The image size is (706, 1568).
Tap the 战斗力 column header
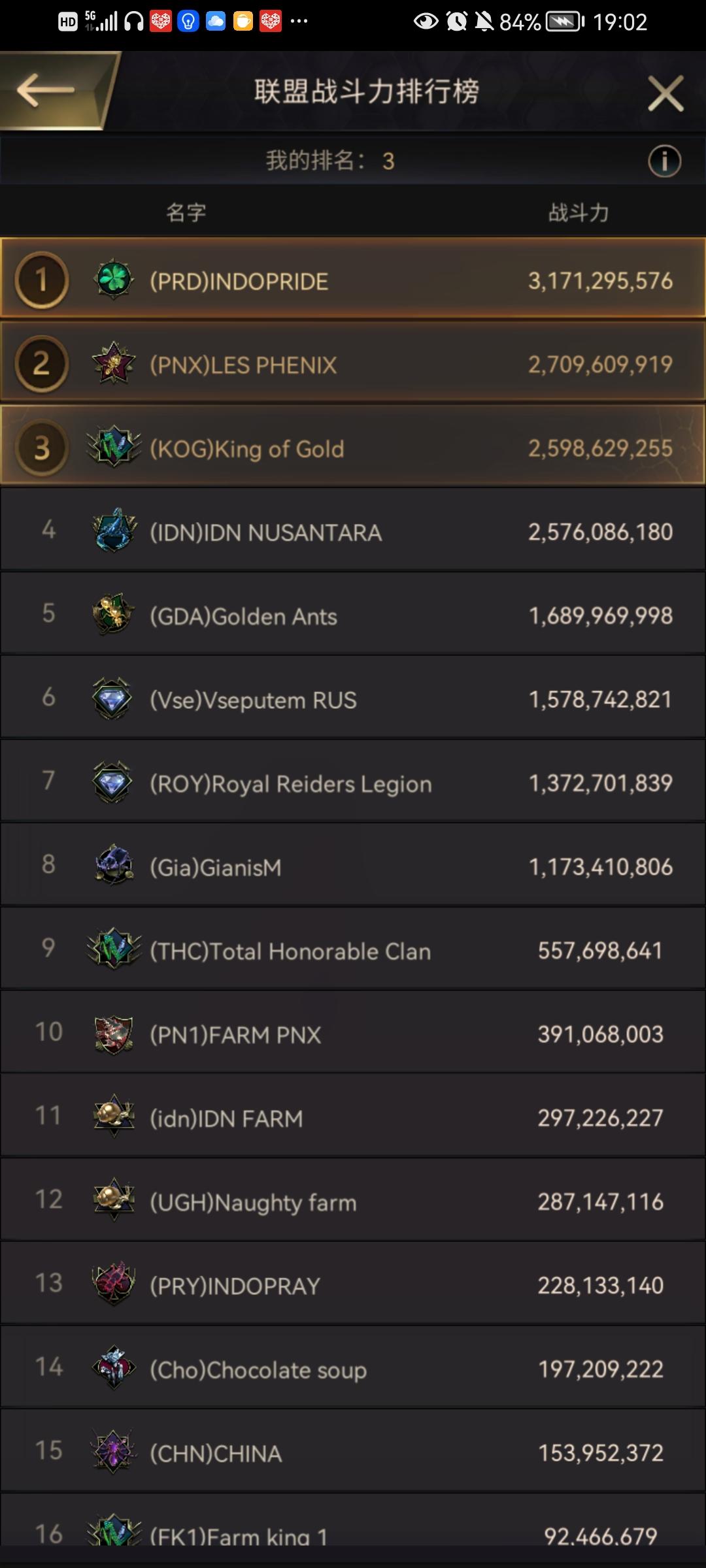tap(579, 212)
